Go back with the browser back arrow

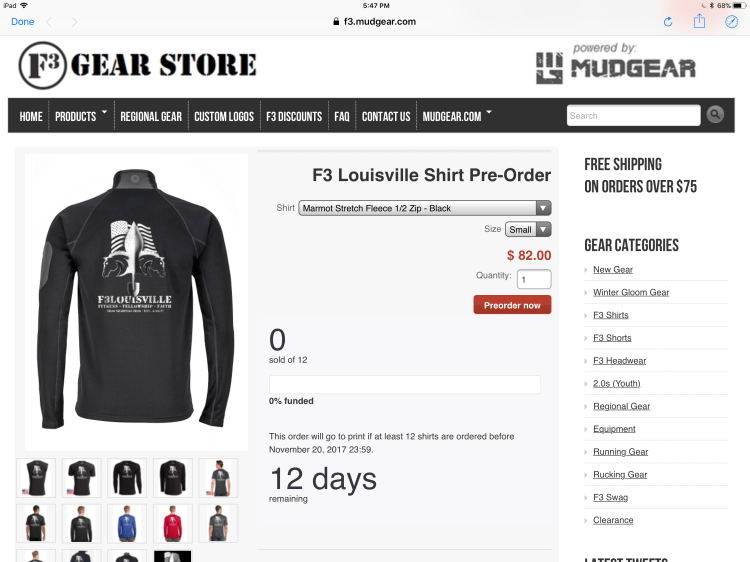coord(49,22)
